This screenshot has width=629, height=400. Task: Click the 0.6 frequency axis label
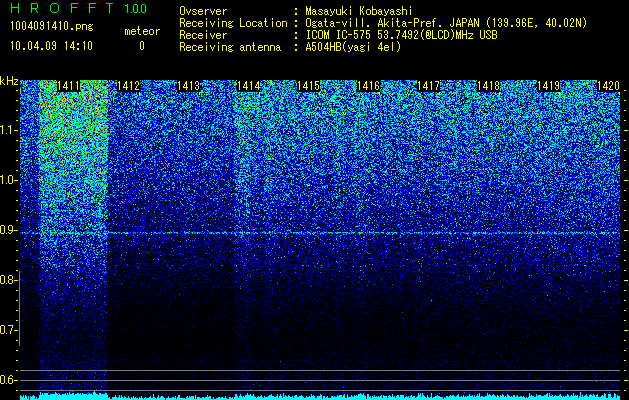coord(9,380)
